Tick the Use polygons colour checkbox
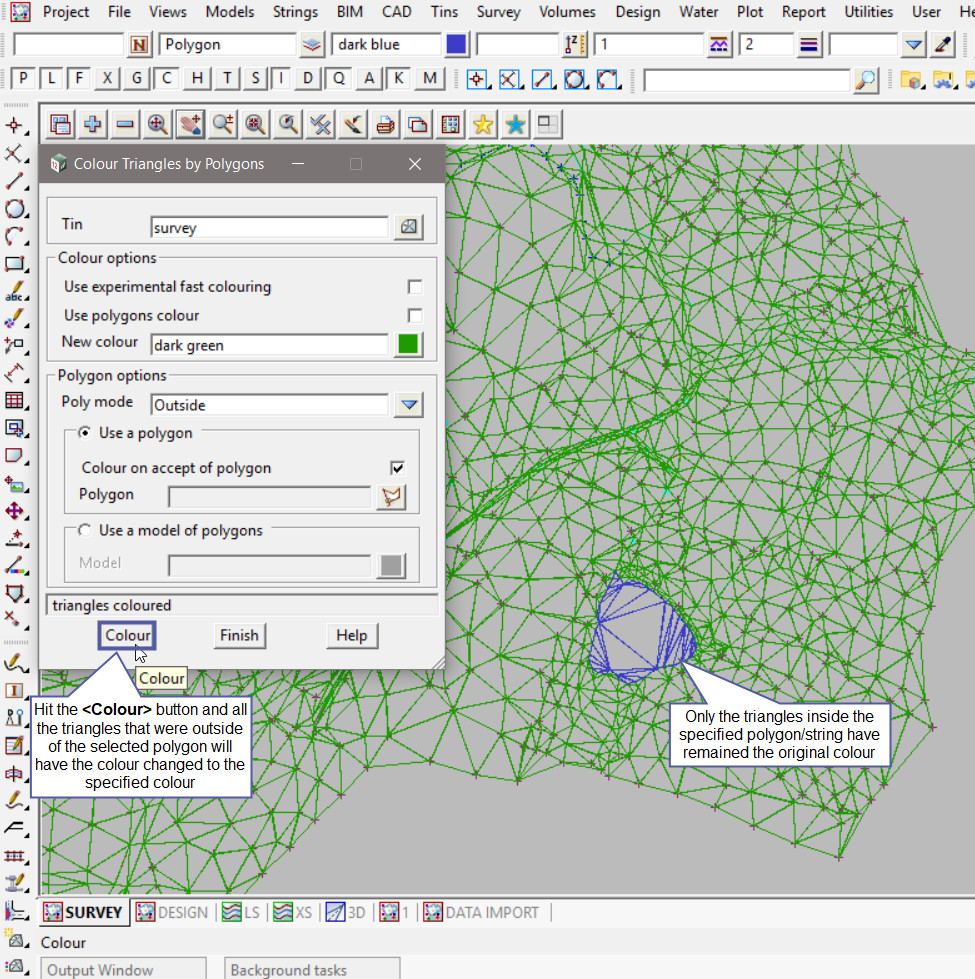The height and width of the screenshot is (979, 975). 414,316
